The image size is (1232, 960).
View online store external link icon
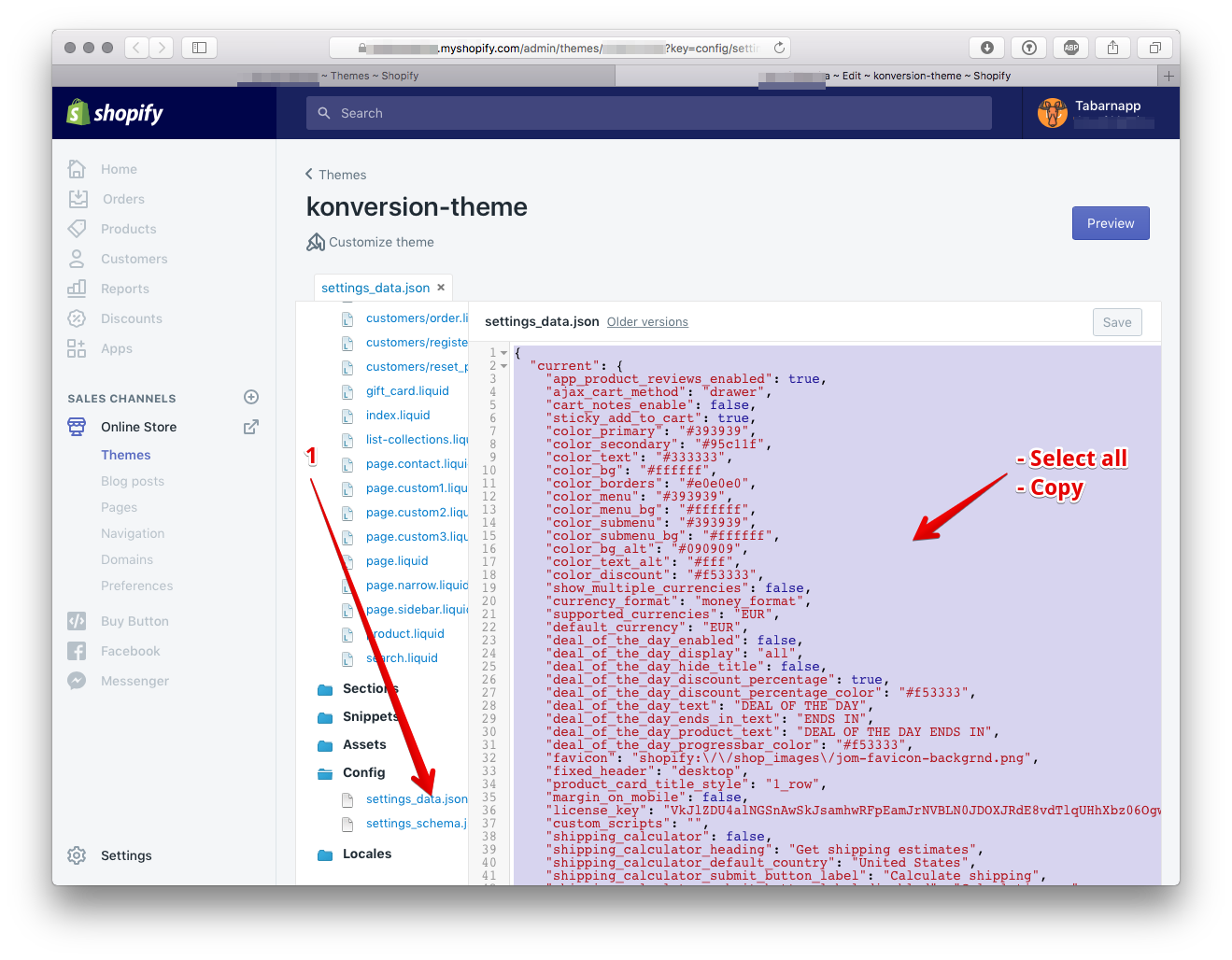point(251,427)
